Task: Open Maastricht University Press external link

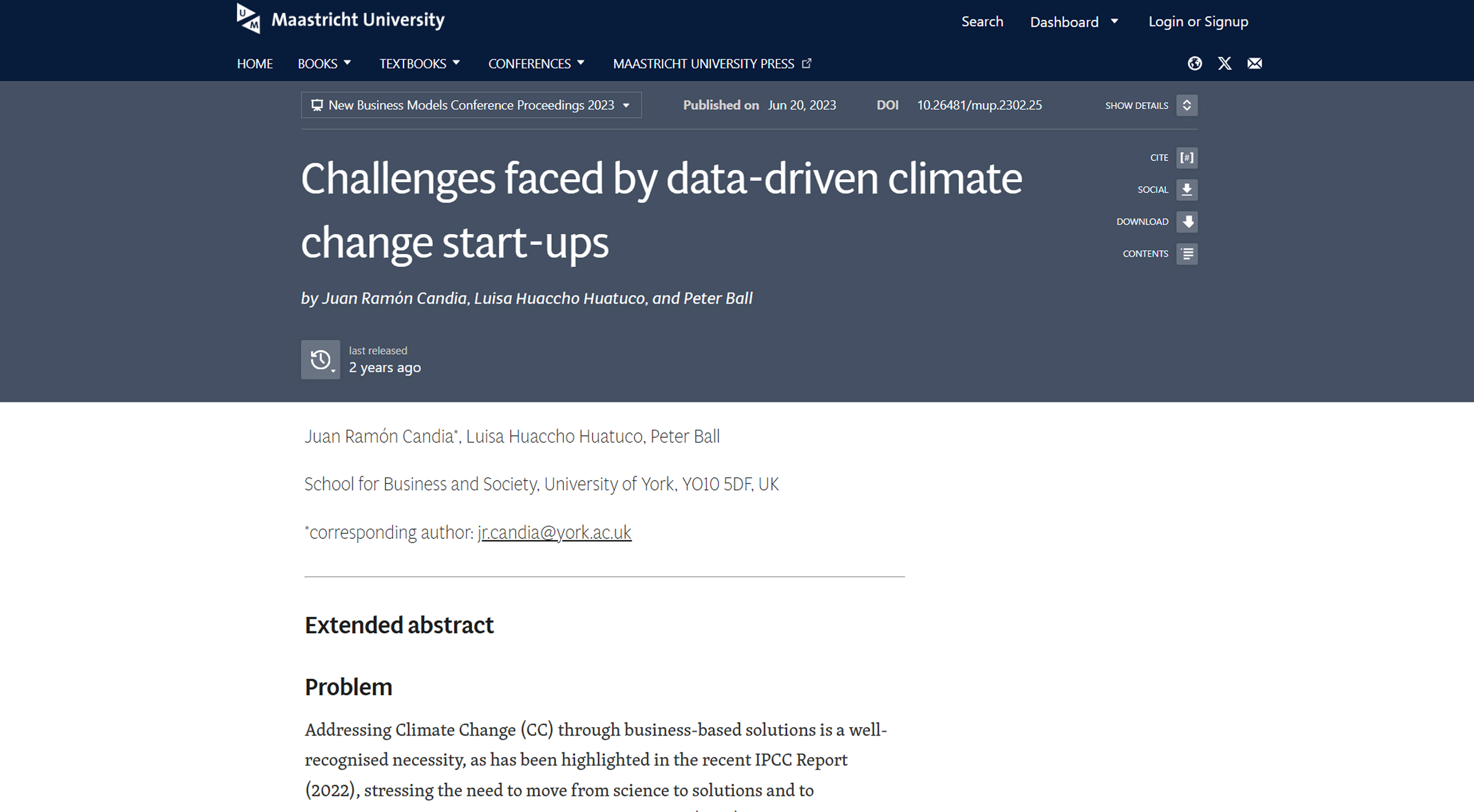Action: [712, 64]
